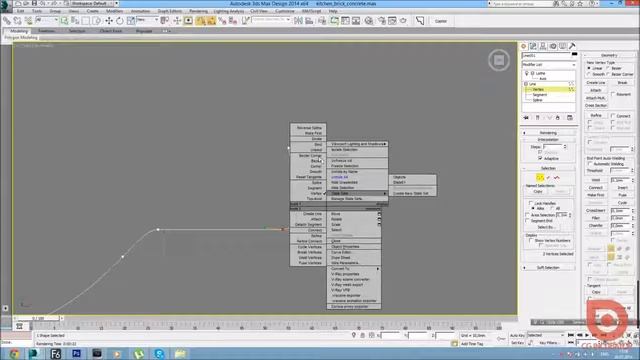Expand the Soft Selection rollout
This screenshot has height=360, width=640.
548,267
